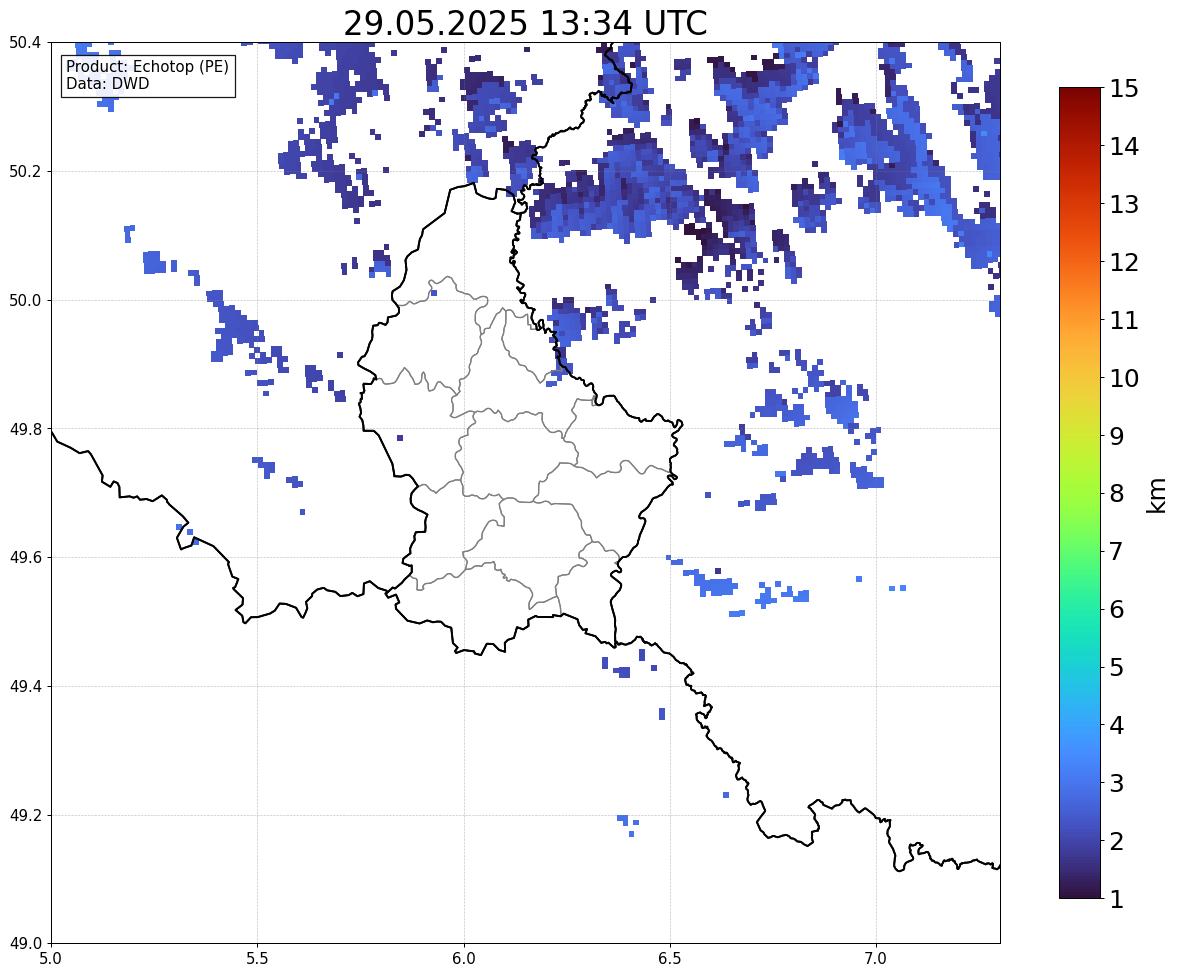Click the longitude tick label "6.0"
This screenshot has width=1178, height=976.
point(464,959)
